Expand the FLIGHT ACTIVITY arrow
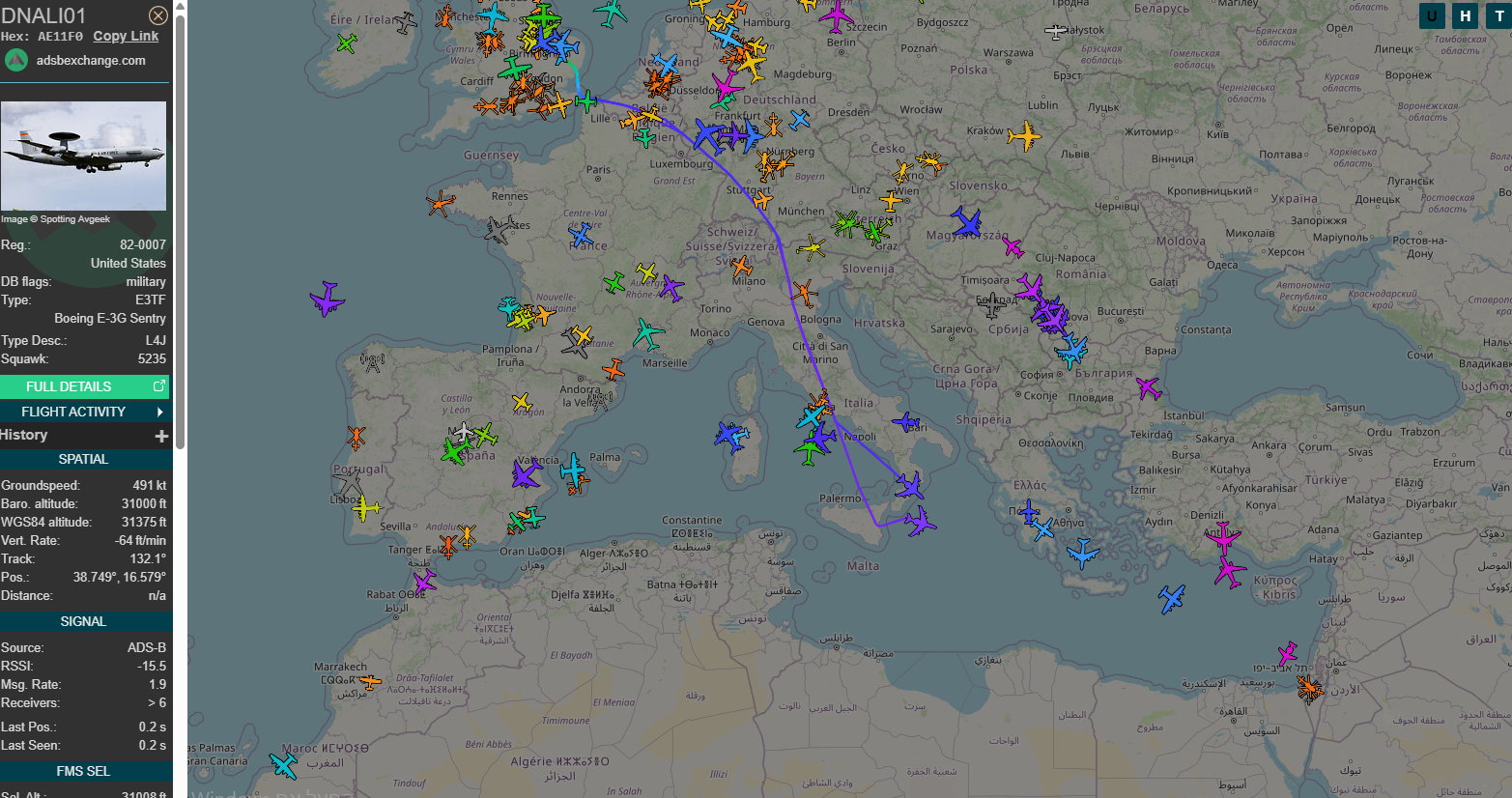The height and width of the screenshot is (798, 1512). tap(159, 412)
